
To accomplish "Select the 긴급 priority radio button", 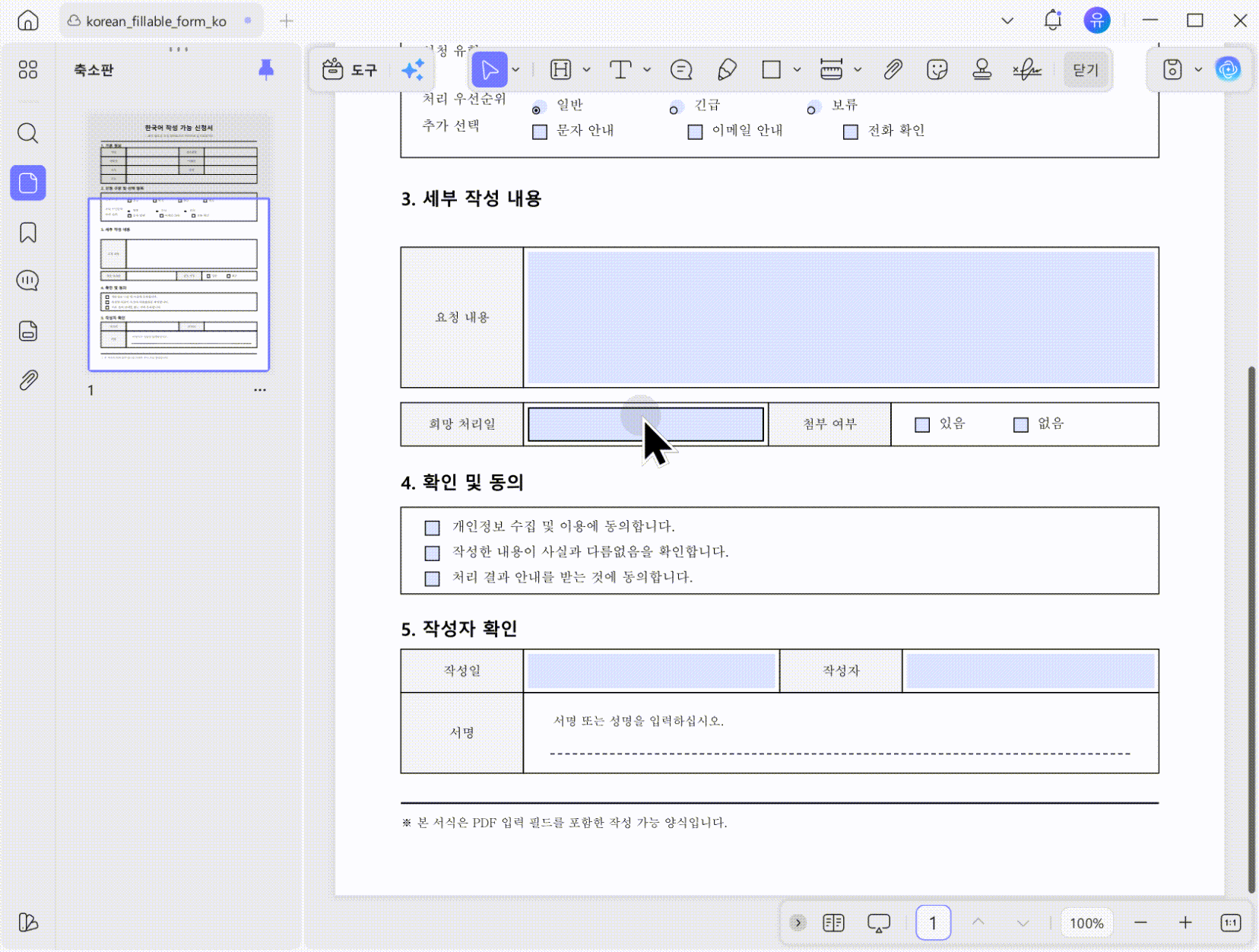I will tap(674, 109).
